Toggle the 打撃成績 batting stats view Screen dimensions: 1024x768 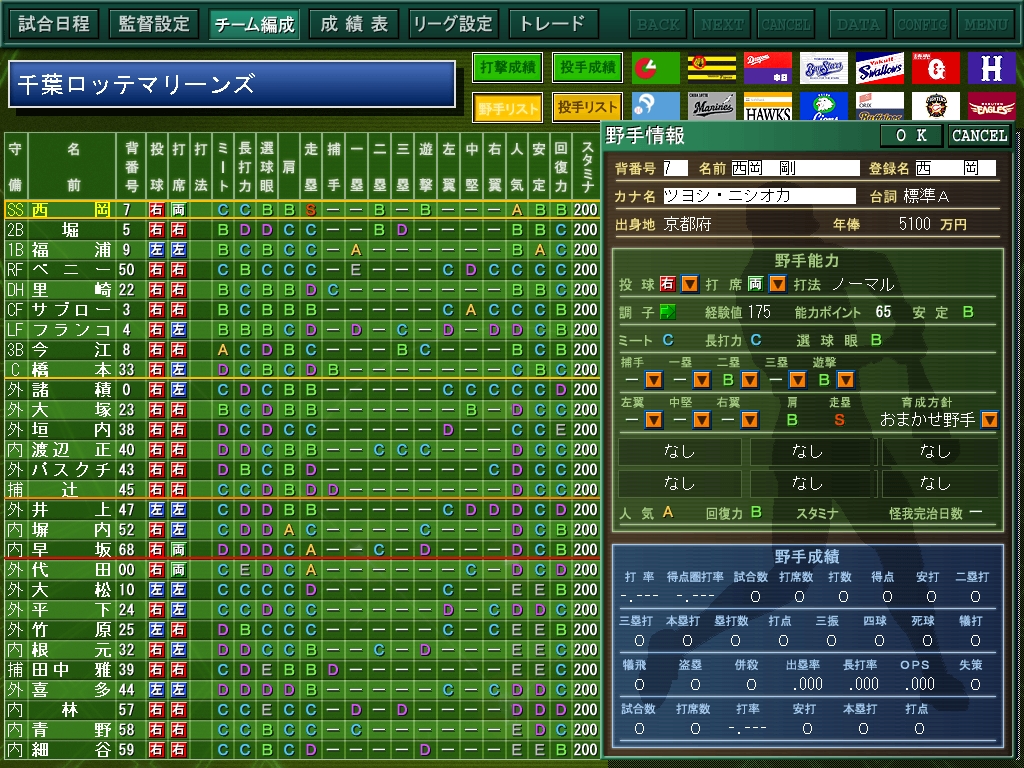coord(507,68)
